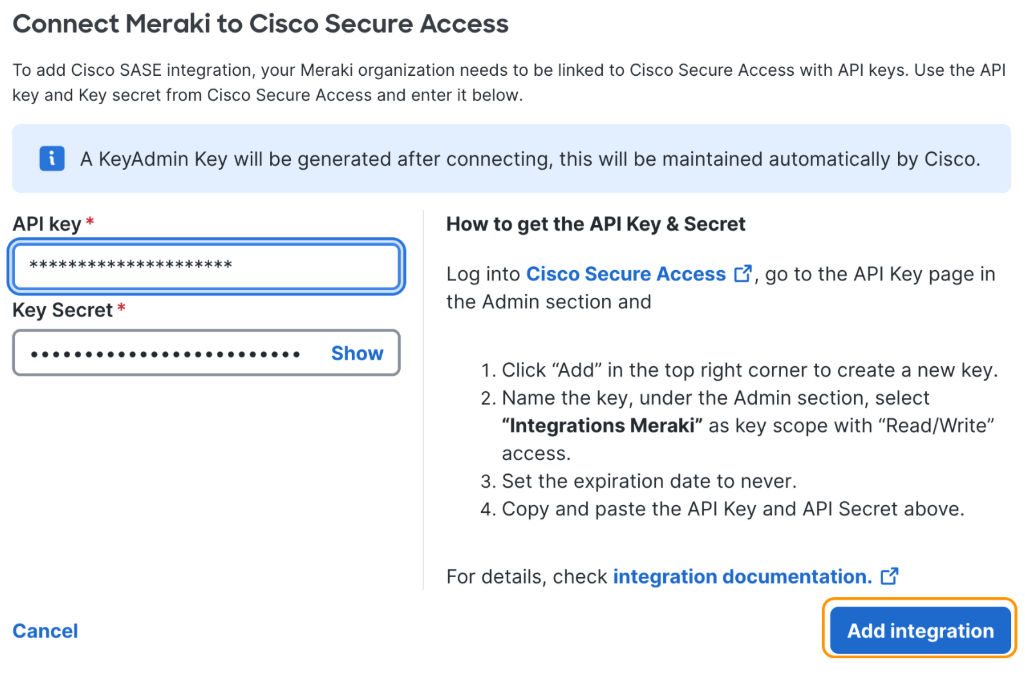Click the blue info icon in the banner

pyautogui.click(x=52, y=158)
